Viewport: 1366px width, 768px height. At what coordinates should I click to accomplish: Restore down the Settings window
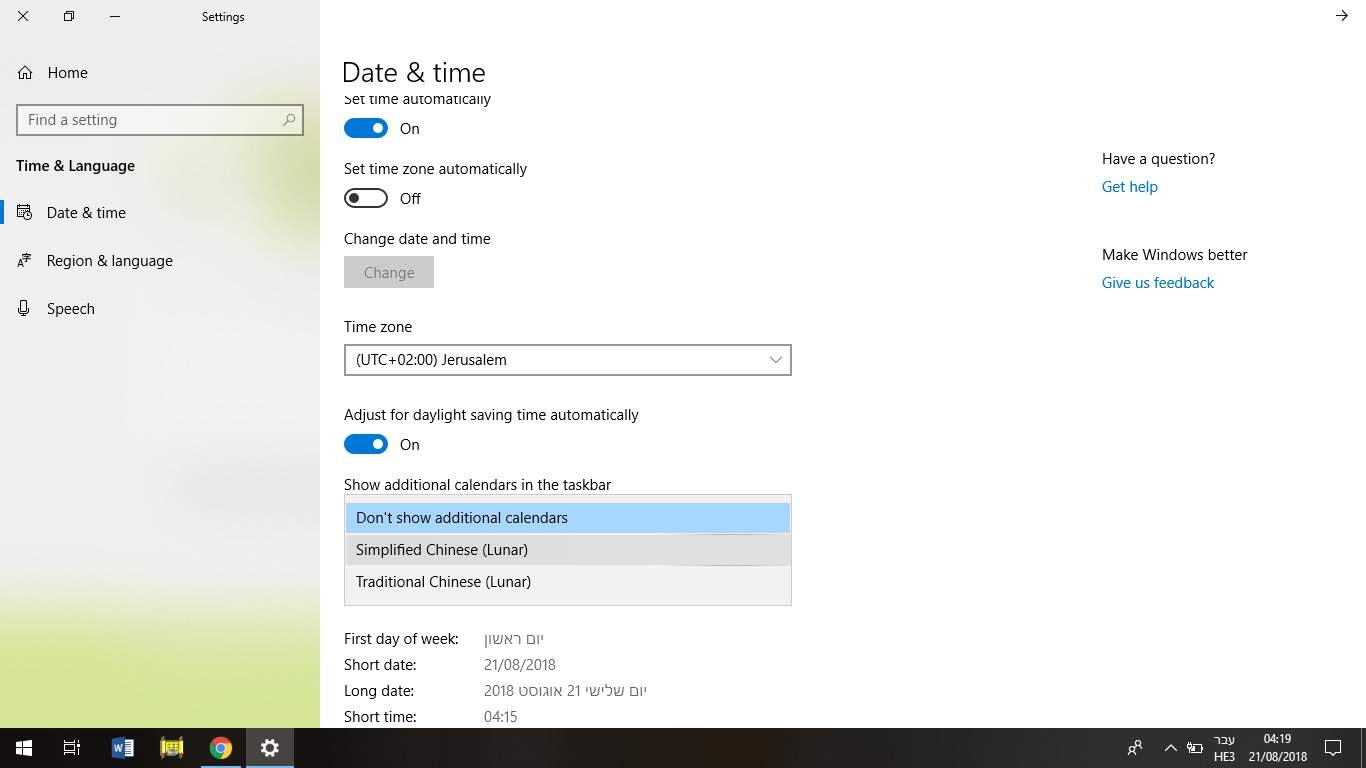click(x=69, y=16)
